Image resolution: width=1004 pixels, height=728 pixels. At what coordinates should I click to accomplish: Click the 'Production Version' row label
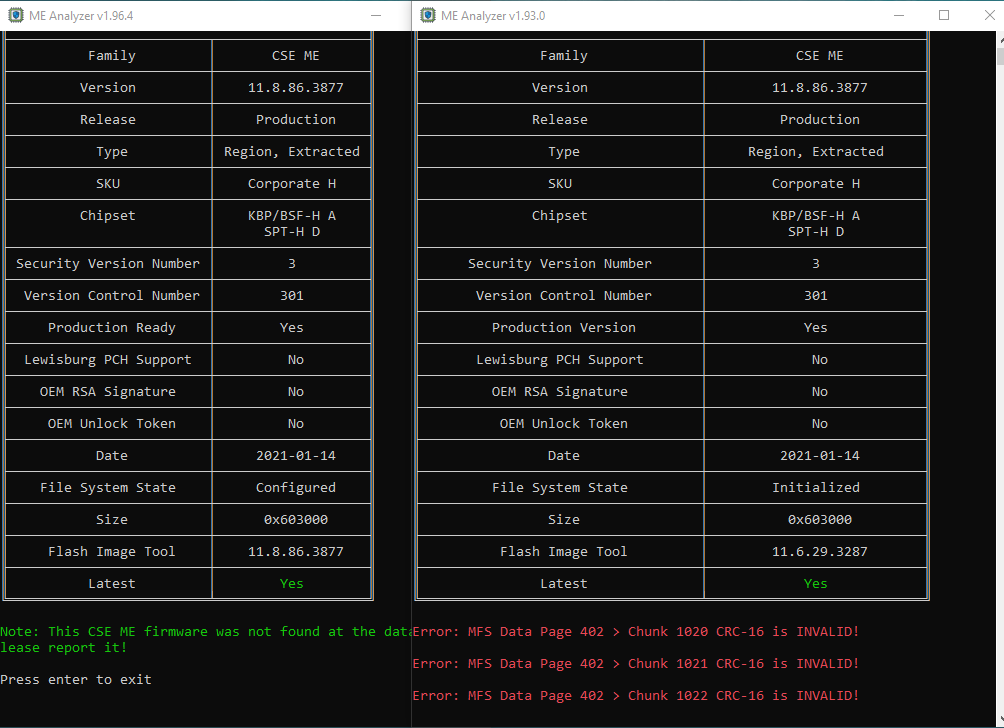click(563, 327)
